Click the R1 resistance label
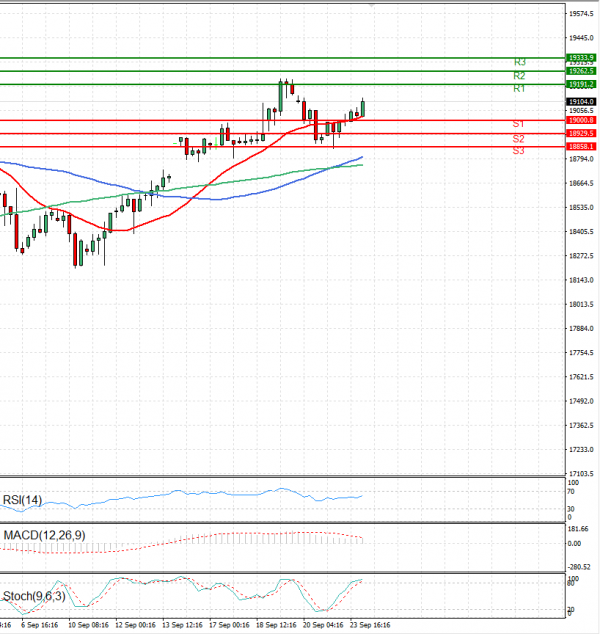This screenshot has width=600, height=634. (x=520, y=89)
